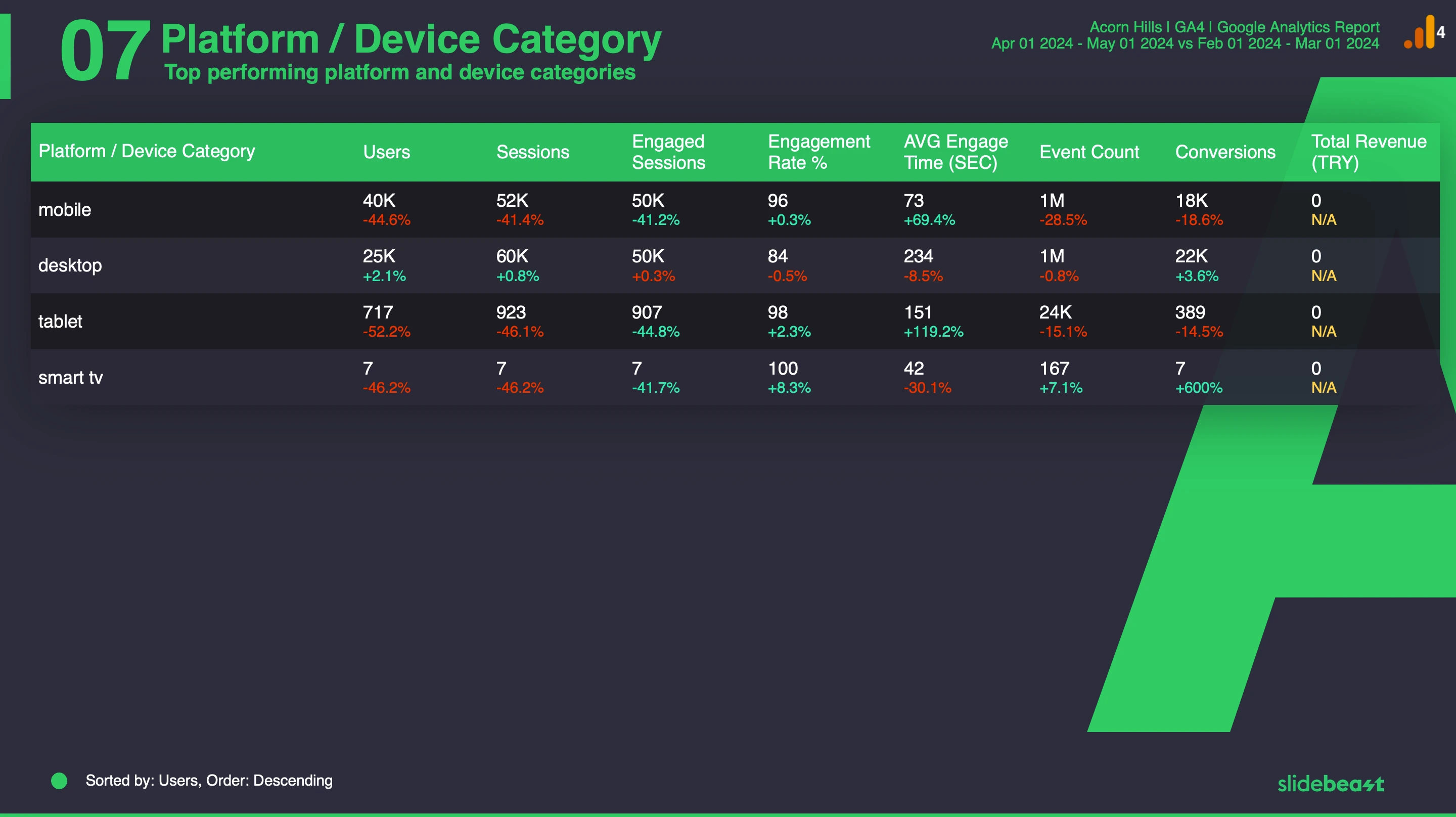Screen dimensions: 1456x817
Task: Click desktop engagement rate value 84
Action: [x=778, y=256]
